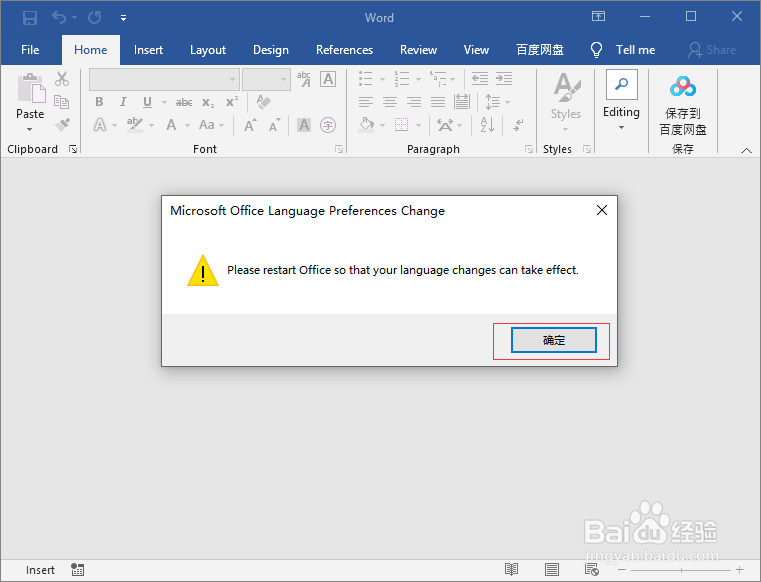This screenshot has height=582, width=761.
Task: Click the Copy icon
Action: [62, 101]
